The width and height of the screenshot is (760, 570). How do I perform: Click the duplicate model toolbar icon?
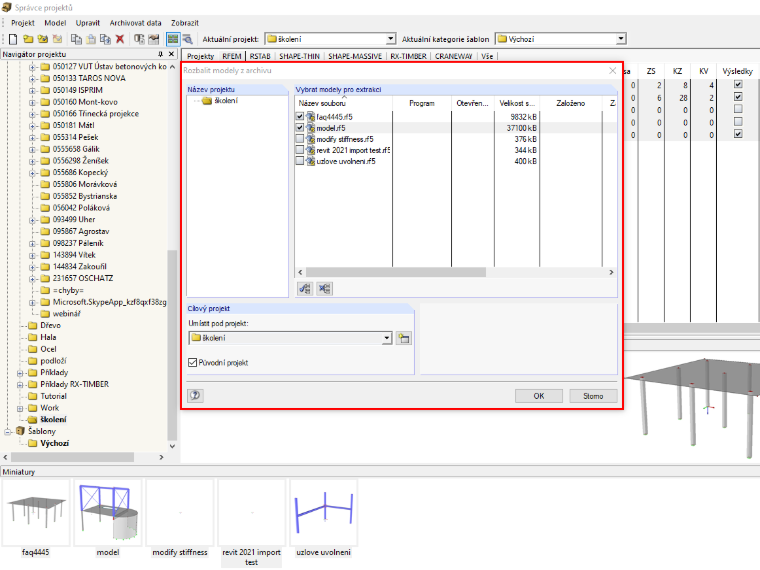105,39
